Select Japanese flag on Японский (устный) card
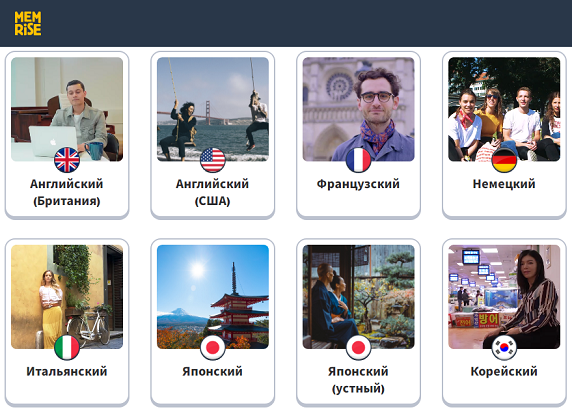 pyautogui.click(x=359, y=347)
